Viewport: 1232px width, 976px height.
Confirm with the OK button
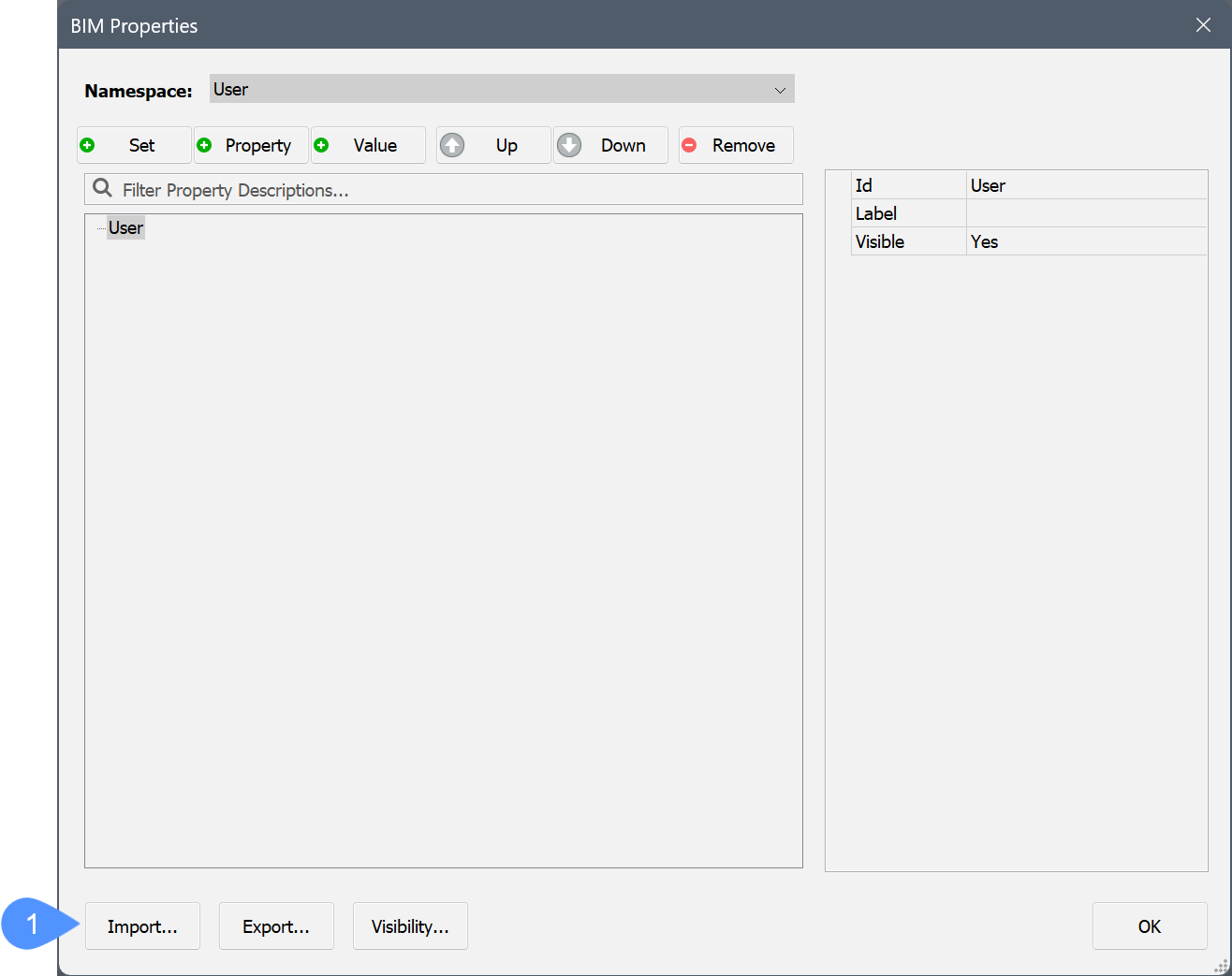(x=1149, y=926)
